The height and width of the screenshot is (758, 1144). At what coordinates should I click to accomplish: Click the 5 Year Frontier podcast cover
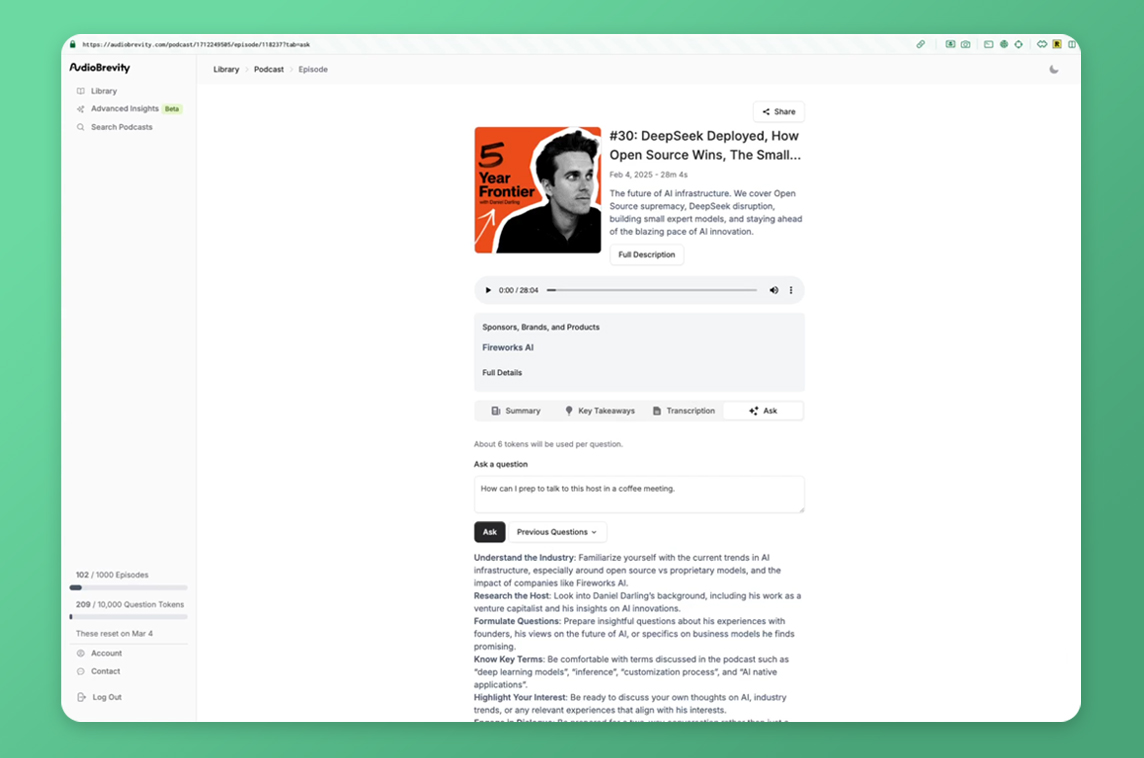[538, 190]
